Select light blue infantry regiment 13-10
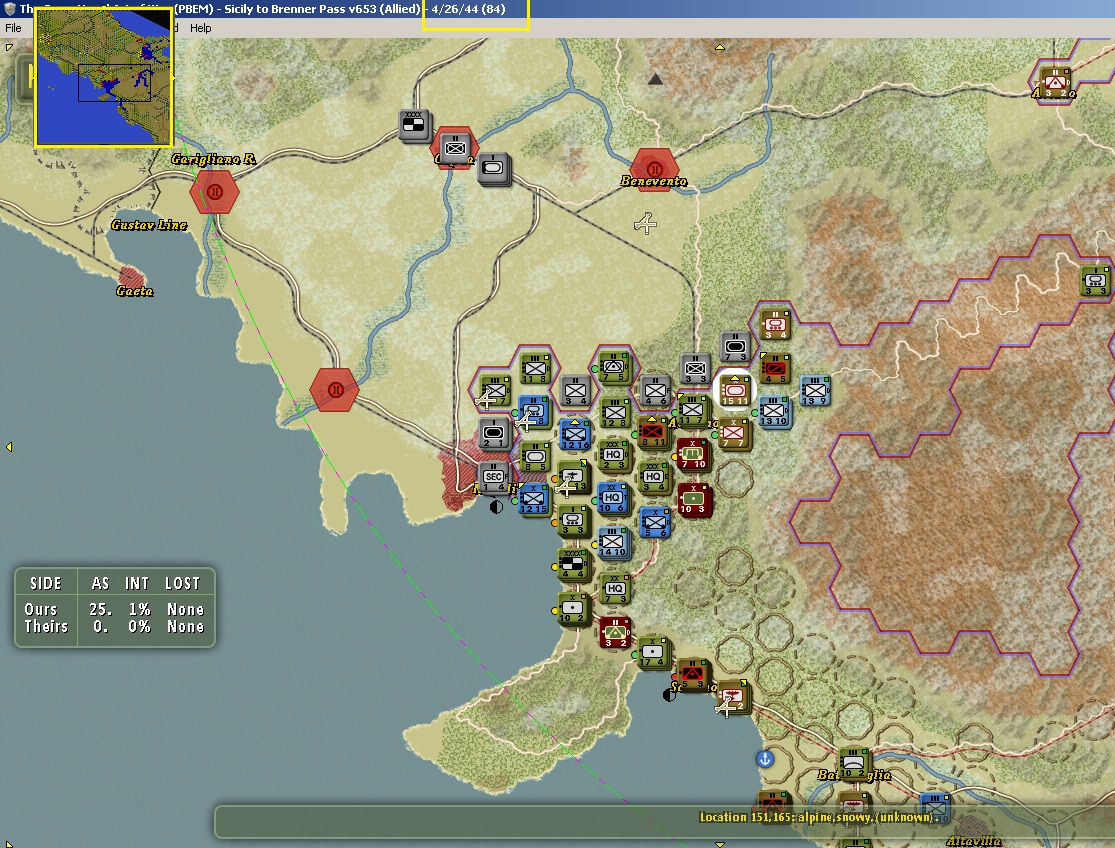 (x=774, y=411)
